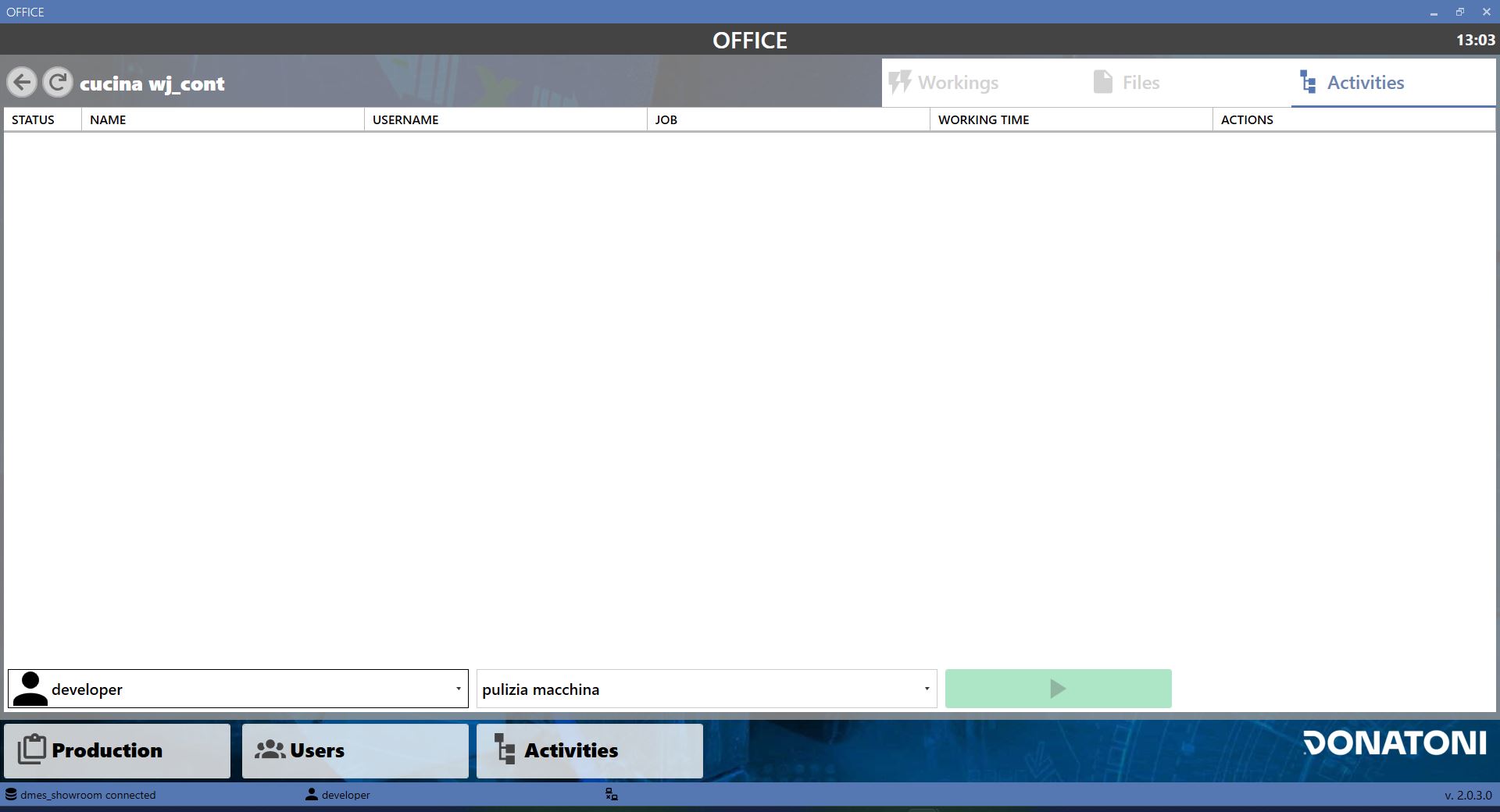1500x812 pixels.
Task: Go back using the left arrow icon
Action: point(22,82)
